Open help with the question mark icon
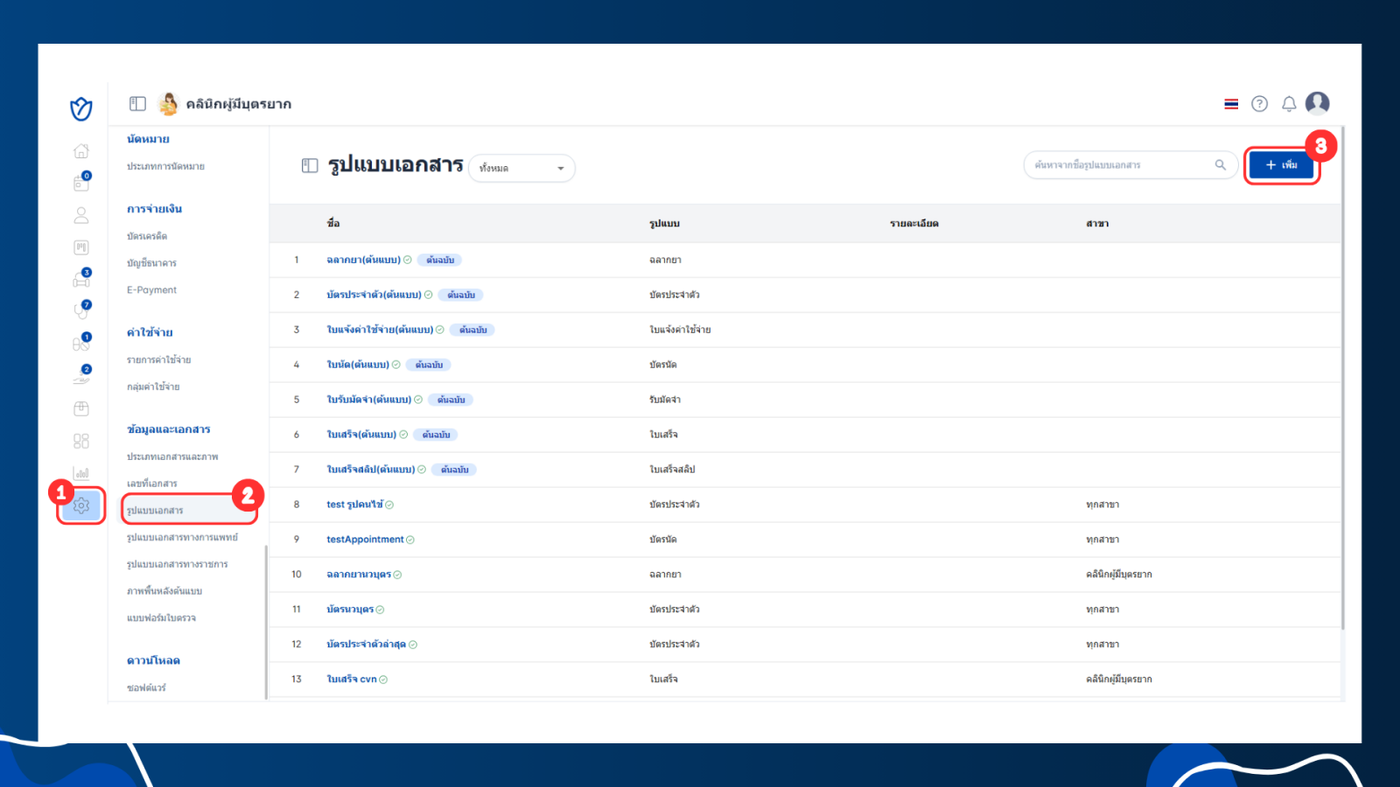Viewport: 1400px width, 787px height. [x=1260, y=104]
